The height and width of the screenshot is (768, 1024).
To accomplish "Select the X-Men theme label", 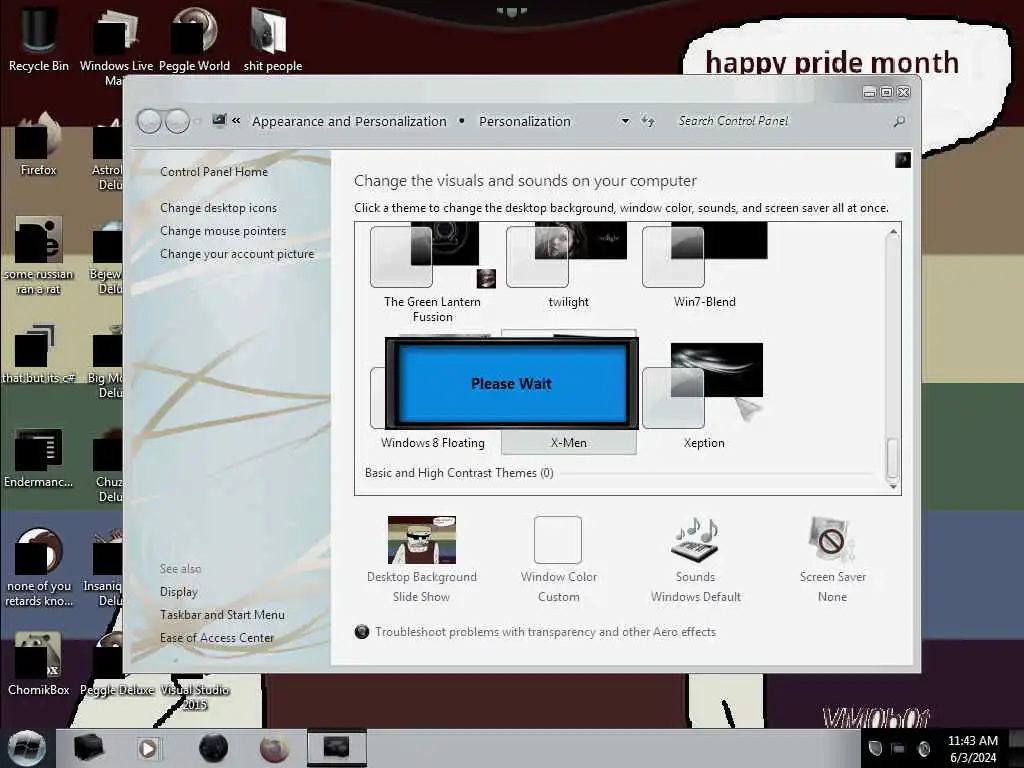I will click(x=568, y=443).
